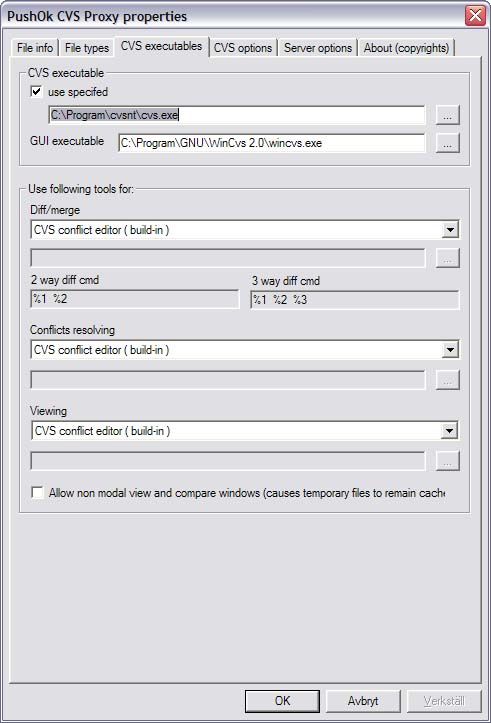Click the CVS executable path field
Screen dimensions: 491x723
tap(237, 115)
